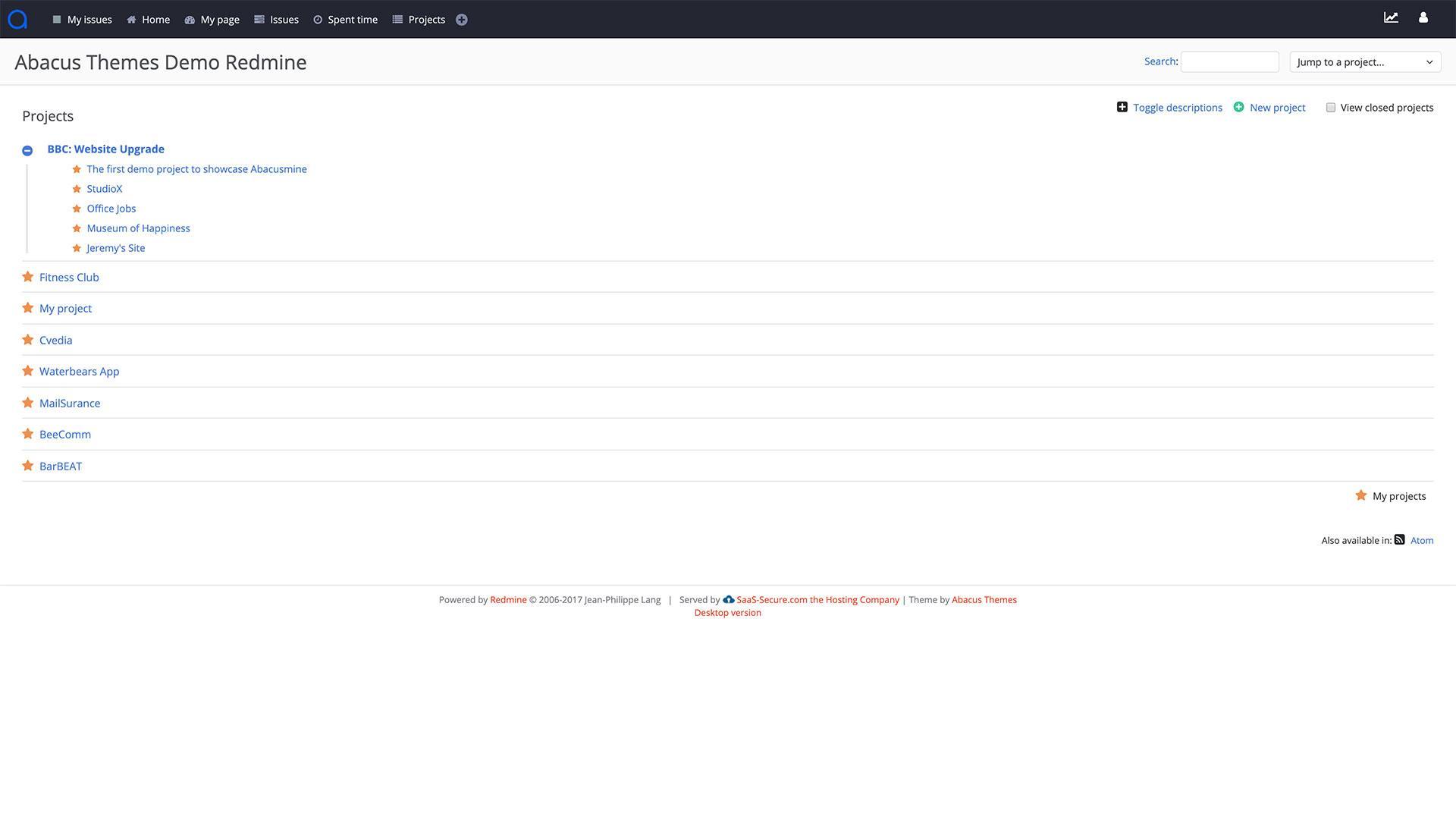Viewport: 1456px width, 820px height.
Task: Open the Jeremy's Site subproject
Action: [116, 248]
